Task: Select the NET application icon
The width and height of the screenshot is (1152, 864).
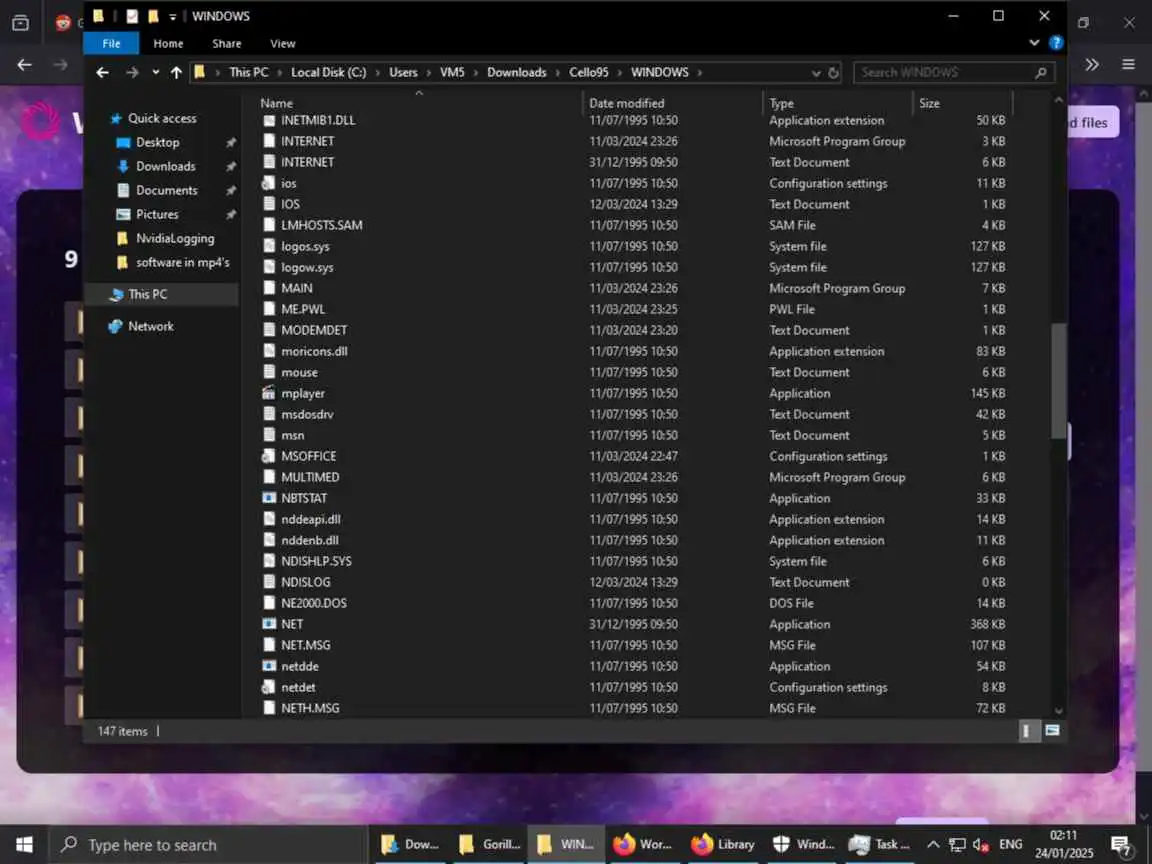Action: coord(269,624)
